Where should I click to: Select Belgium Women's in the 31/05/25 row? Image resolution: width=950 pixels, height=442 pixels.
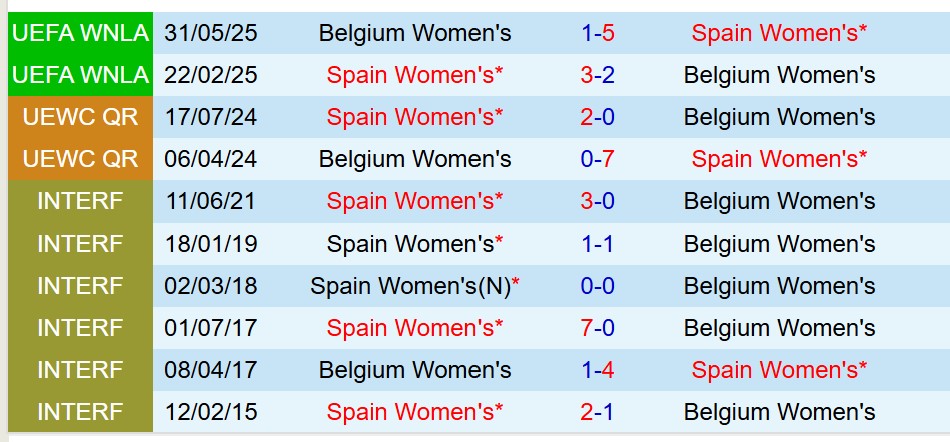tap(415, 33)
